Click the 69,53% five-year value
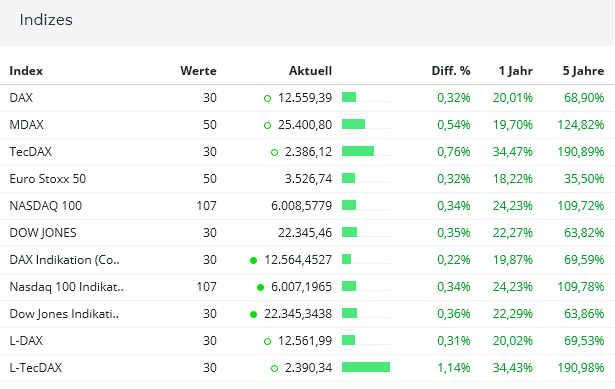Screen dimensions: 615x389 pyautogui.click(x=584, y=341)
